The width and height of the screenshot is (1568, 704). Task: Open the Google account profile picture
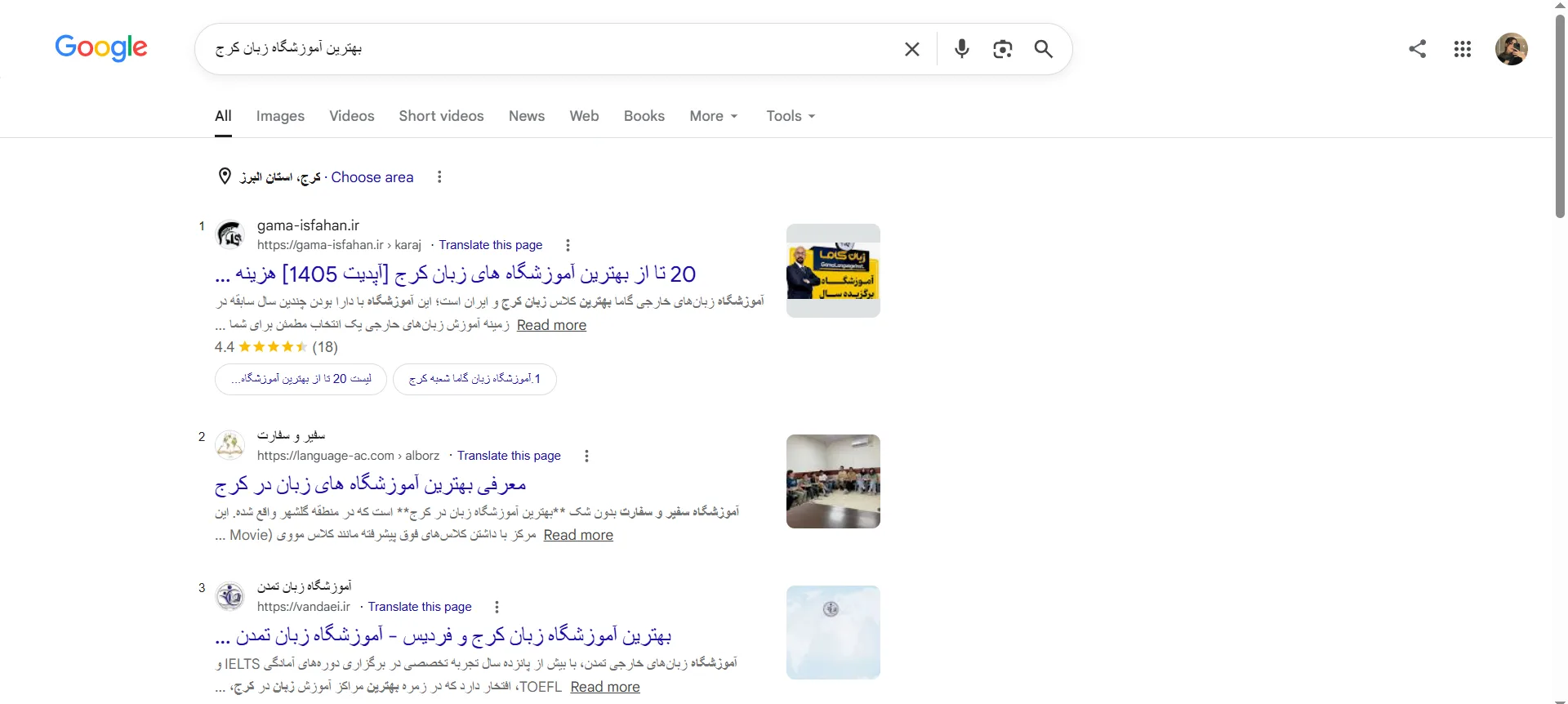tap(1512, 49)
